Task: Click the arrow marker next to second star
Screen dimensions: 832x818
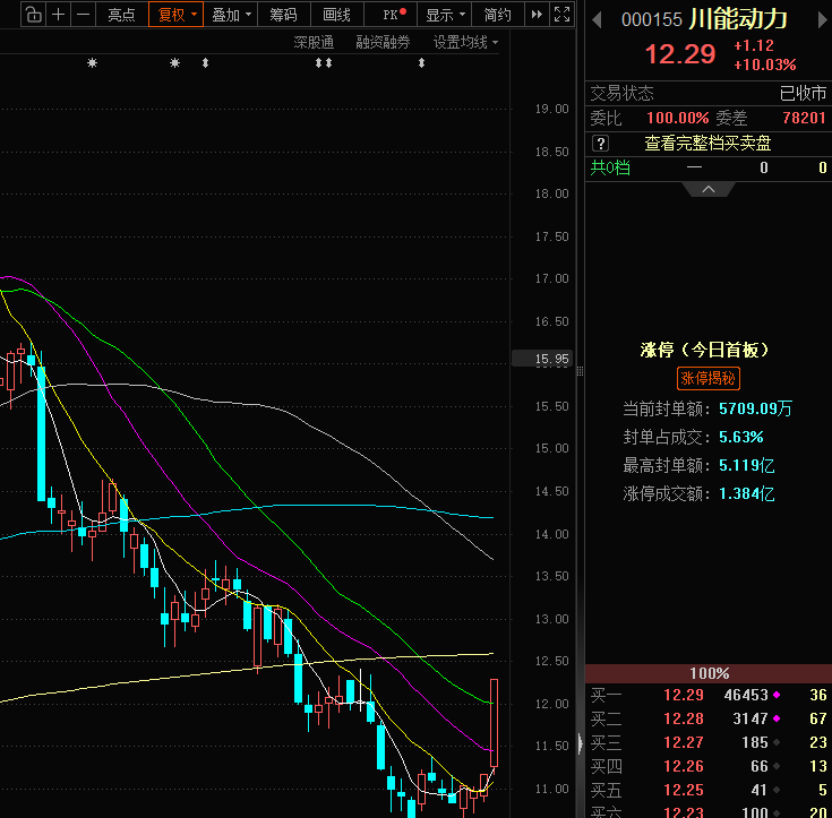Action: coord(205,63)
